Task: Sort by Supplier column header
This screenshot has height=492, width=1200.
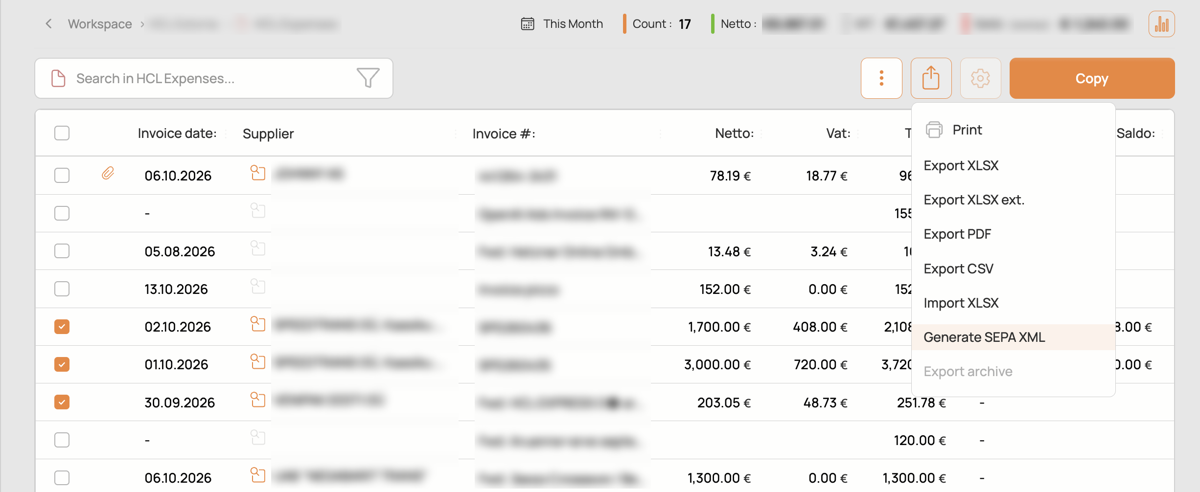Action: [268, 133]
